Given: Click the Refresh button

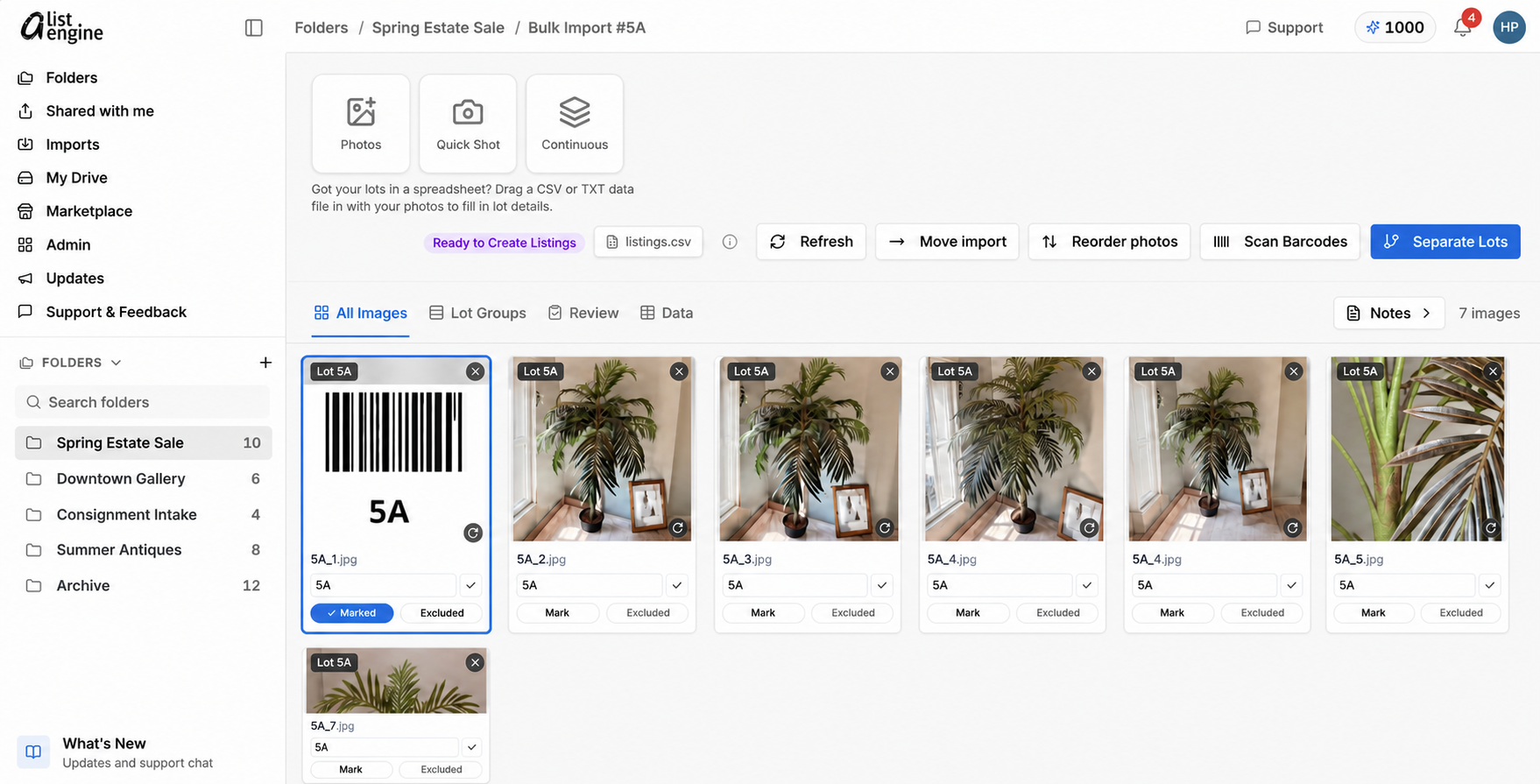Looking at the screenshot, I should click(811, 242).
